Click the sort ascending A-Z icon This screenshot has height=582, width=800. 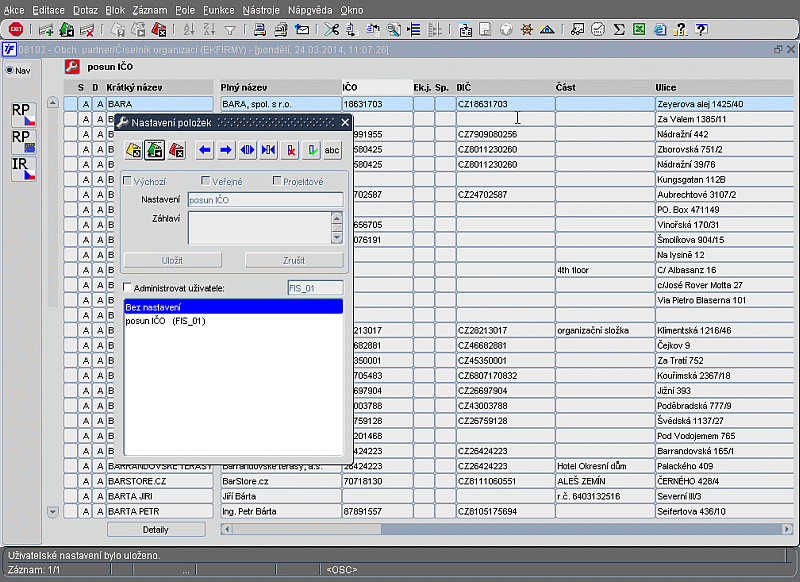[189, 30]
